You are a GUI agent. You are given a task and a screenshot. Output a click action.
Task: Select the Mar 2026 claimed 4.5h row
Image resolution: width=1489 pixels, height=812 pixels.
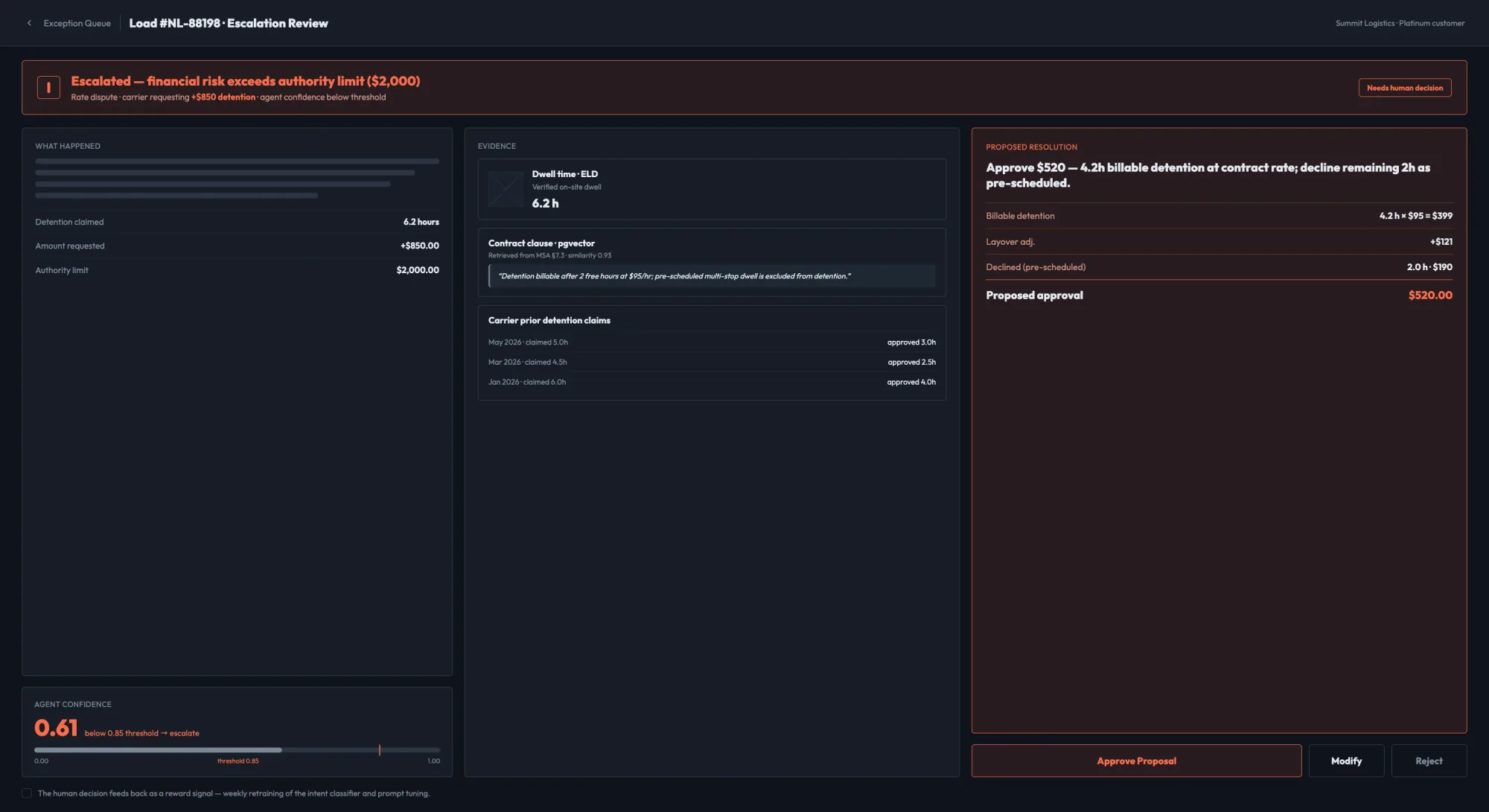point(712,362)
